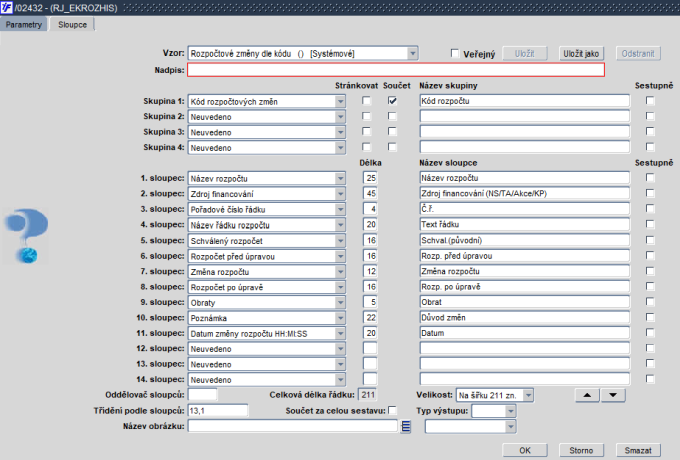Check Sestupně for Skupina 1
The height and width of the screenshot is (460, 680).
pos(650,101)
